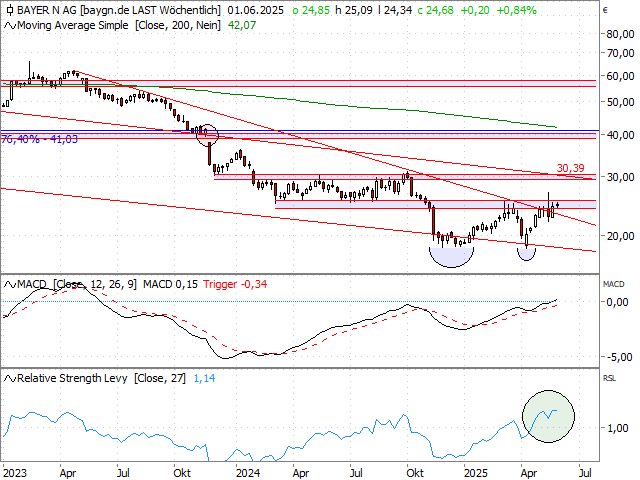Click the 40,00 price axis label

click(x=620, y=135)
